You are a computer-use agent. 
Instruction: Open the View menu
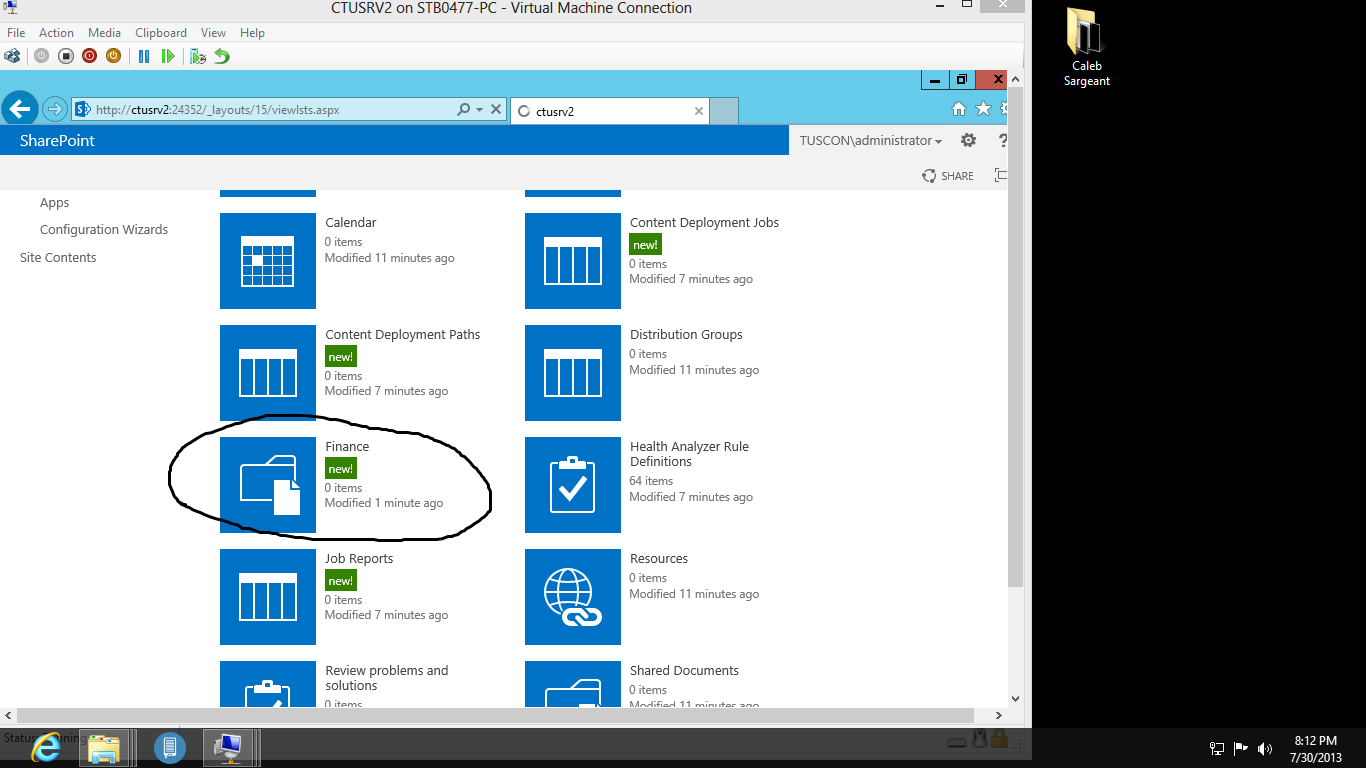click(x=213, y=33)
